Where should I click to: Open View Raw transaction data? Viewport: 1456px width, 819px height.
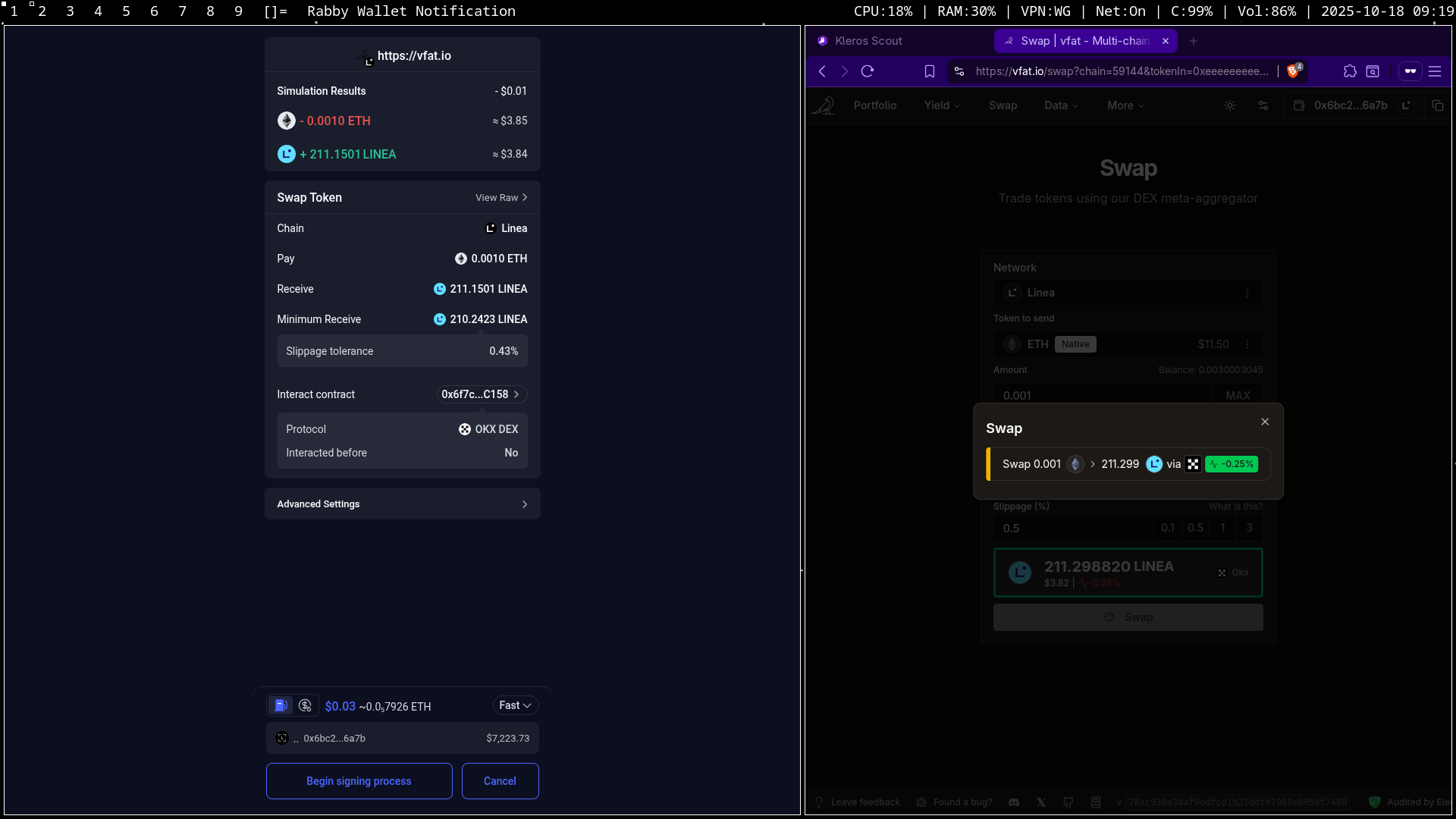(501, 198)
